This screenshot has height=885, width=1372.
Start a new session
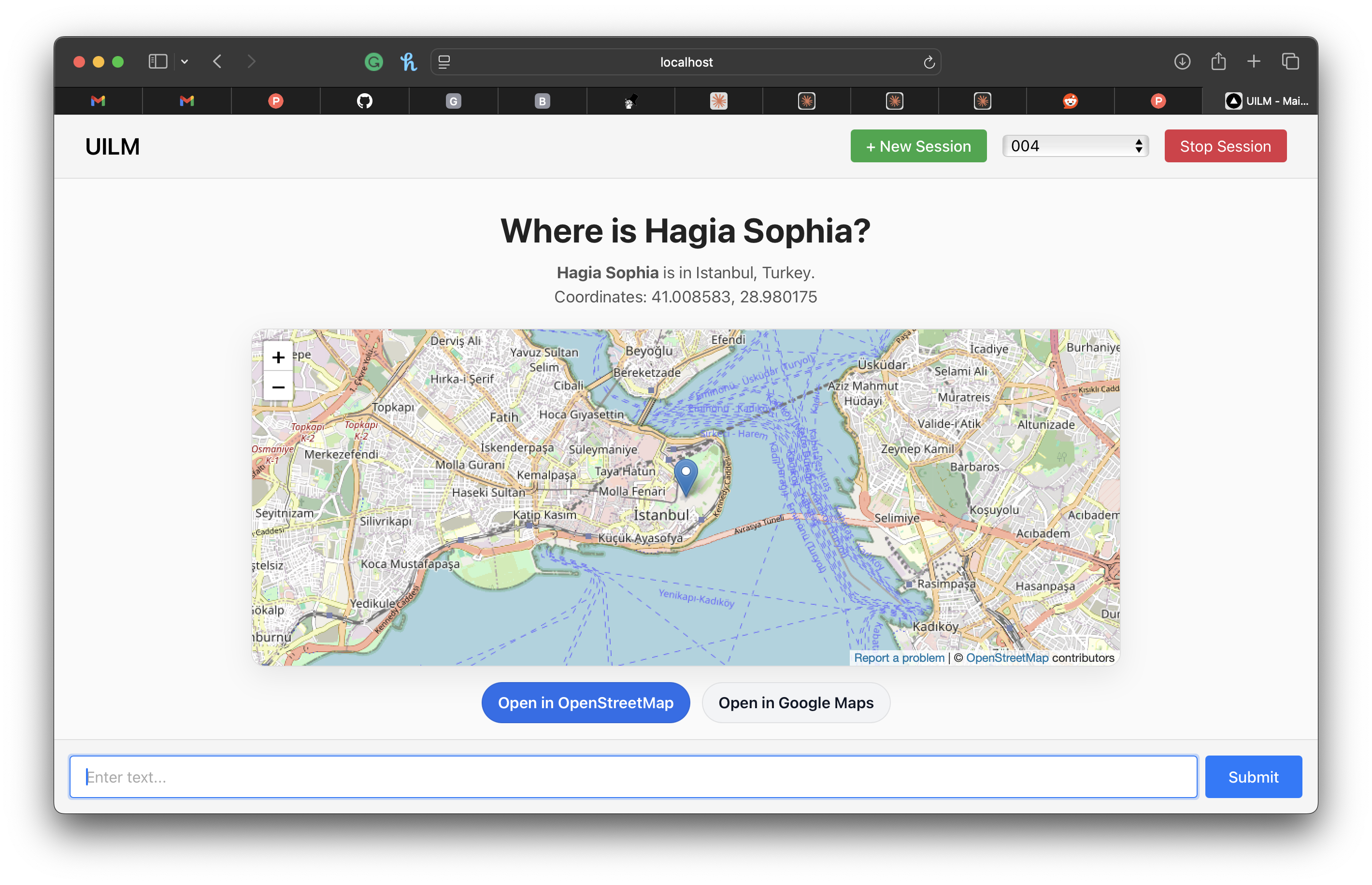pos(918,146)
